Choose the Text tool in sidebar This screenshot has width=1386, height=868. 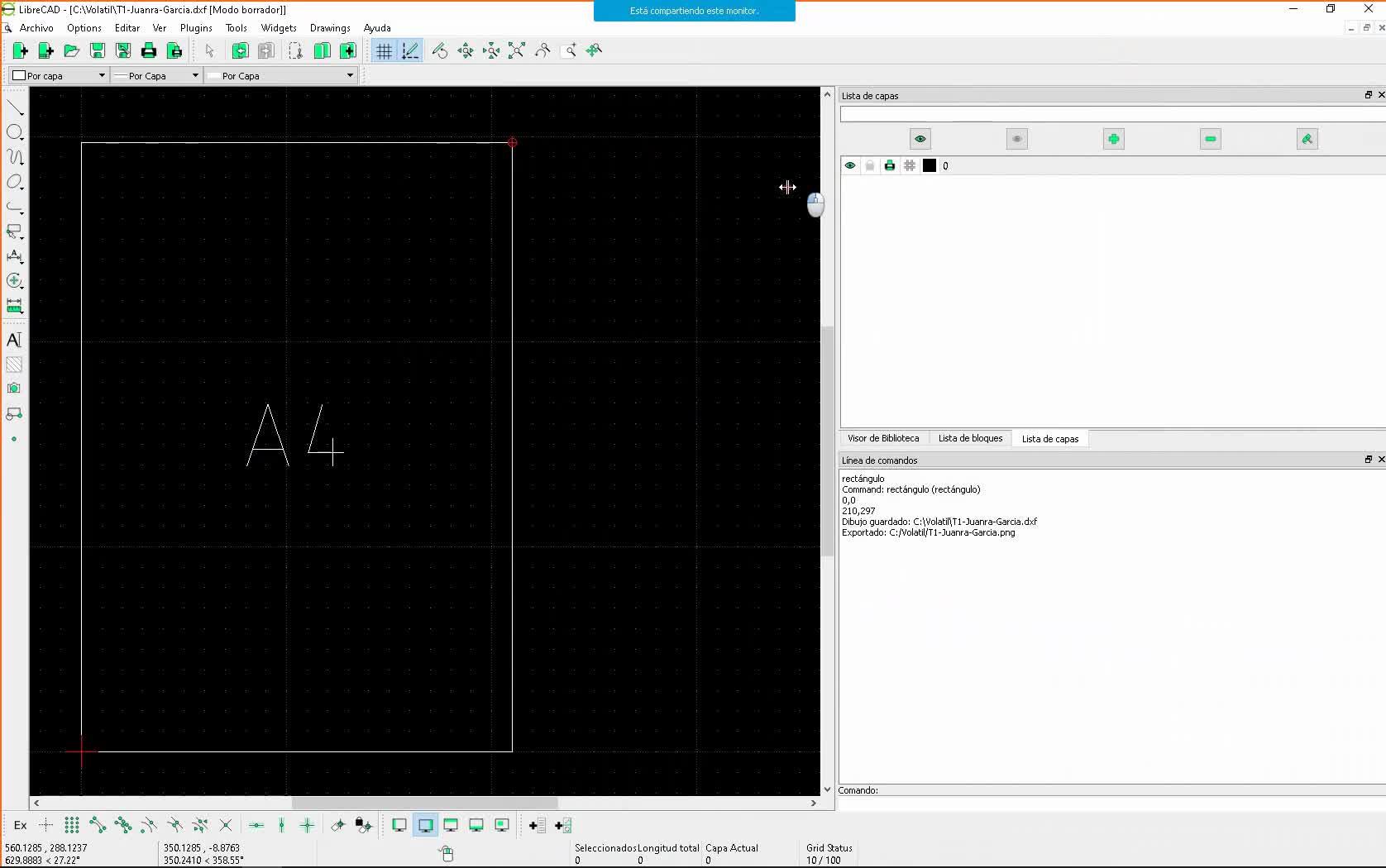[14, 340]
